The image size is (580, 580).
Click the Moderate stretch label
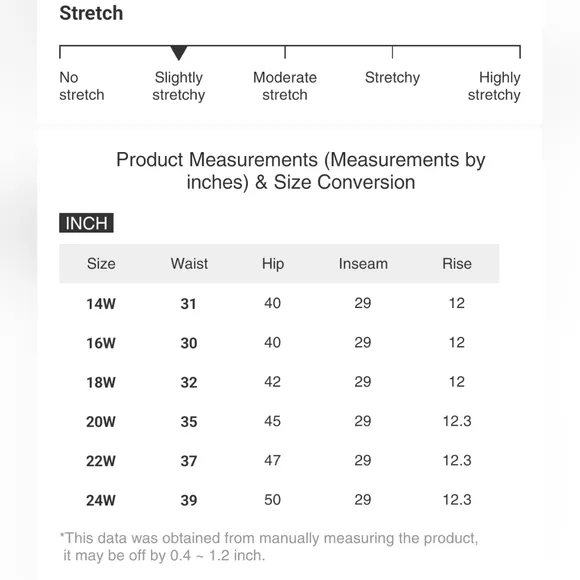click(x=285, y=86)
